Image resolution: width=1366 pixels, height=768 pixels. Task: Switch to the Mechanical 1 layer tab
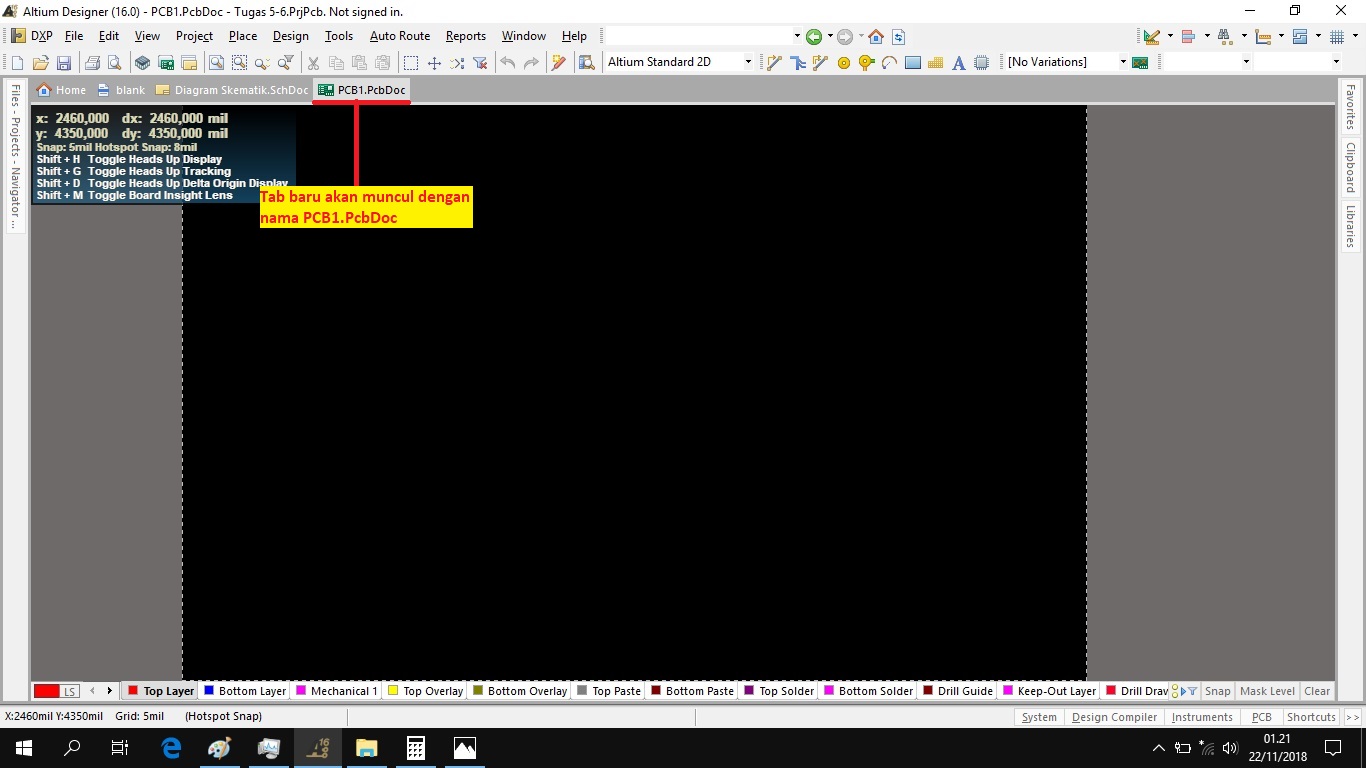click(336, 691)
